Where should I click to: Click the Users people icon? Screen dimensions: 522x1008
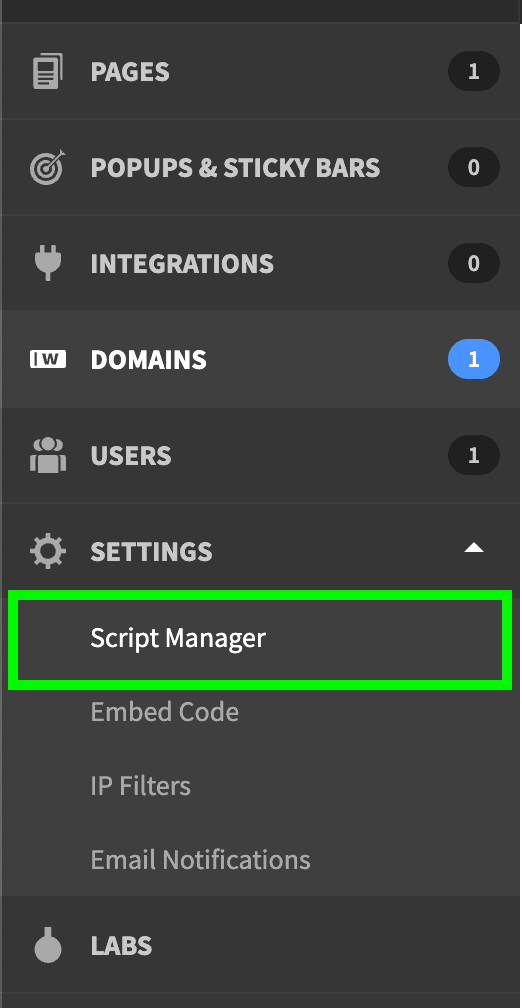point(48,455)
